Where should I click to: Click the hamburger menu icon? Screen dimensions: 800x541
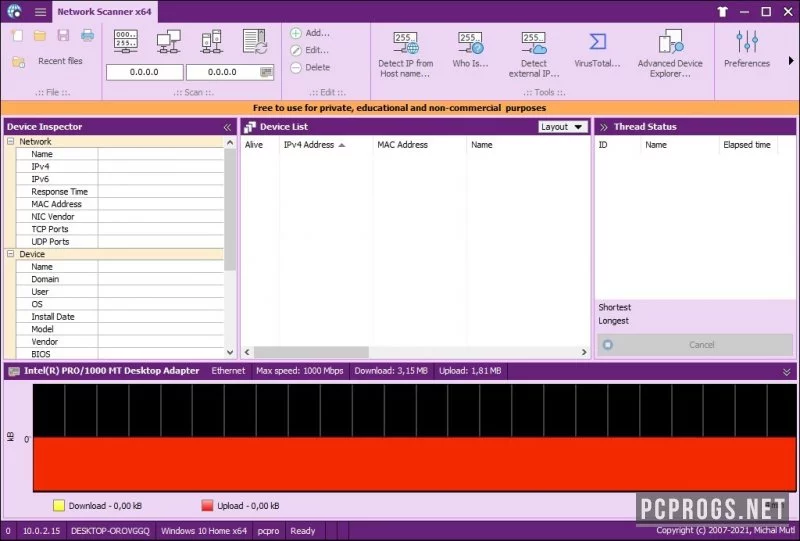pos(40,12)
